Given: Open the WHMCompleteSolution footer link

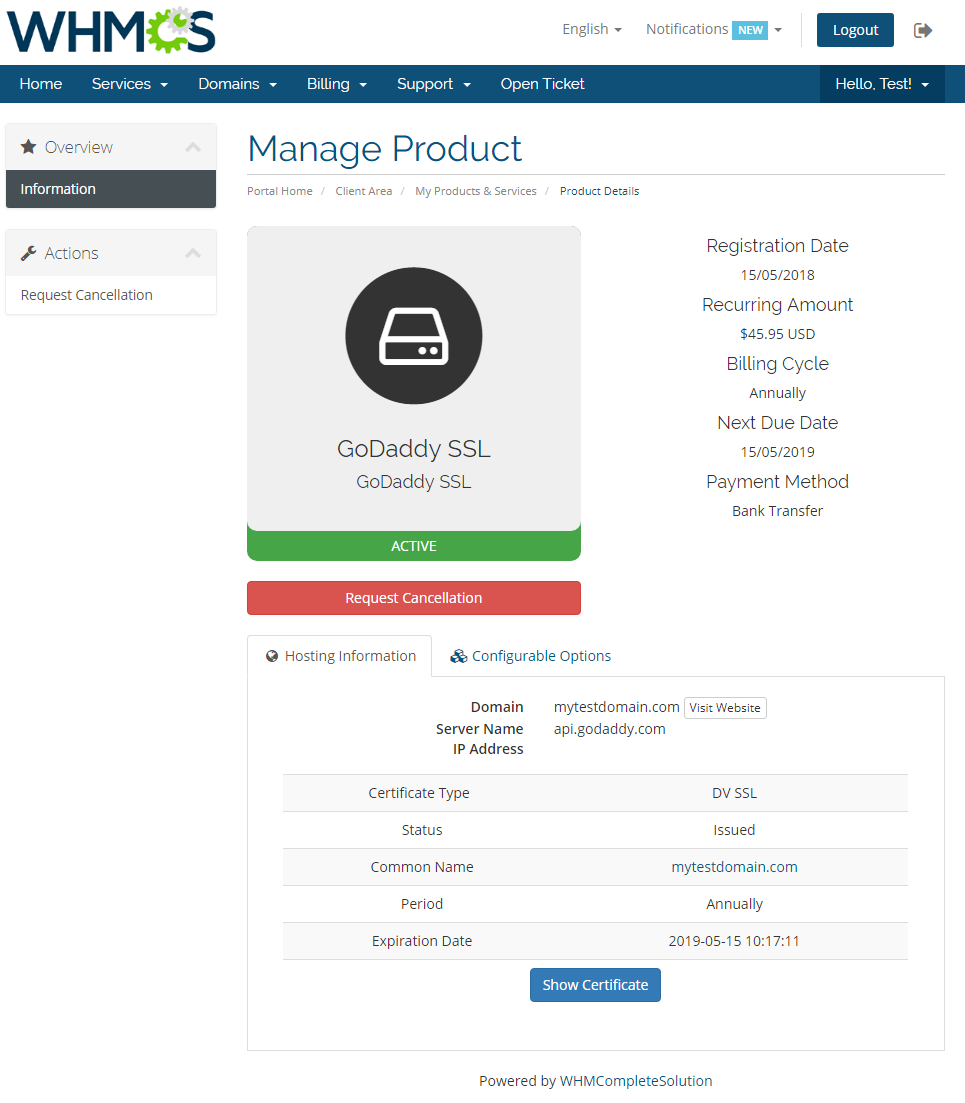Looking at the screenshot, I should pyautogui.click(x=636, y=1081).
